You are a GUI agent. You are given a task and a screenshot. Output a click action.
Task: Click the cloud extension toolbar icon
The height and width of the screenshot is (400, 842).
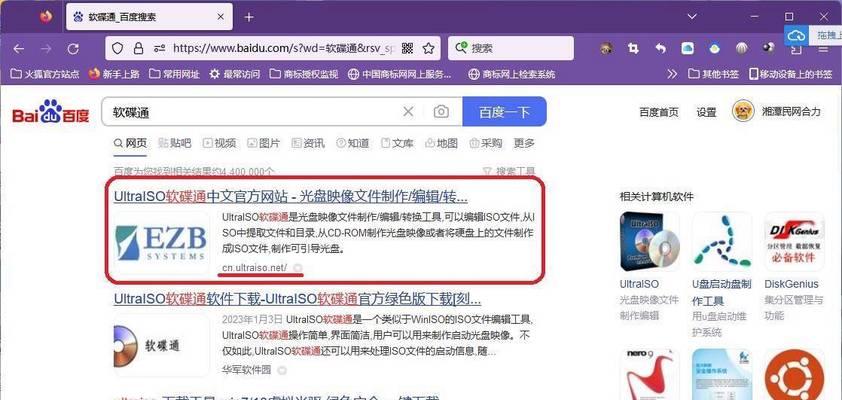click(687, 48)
